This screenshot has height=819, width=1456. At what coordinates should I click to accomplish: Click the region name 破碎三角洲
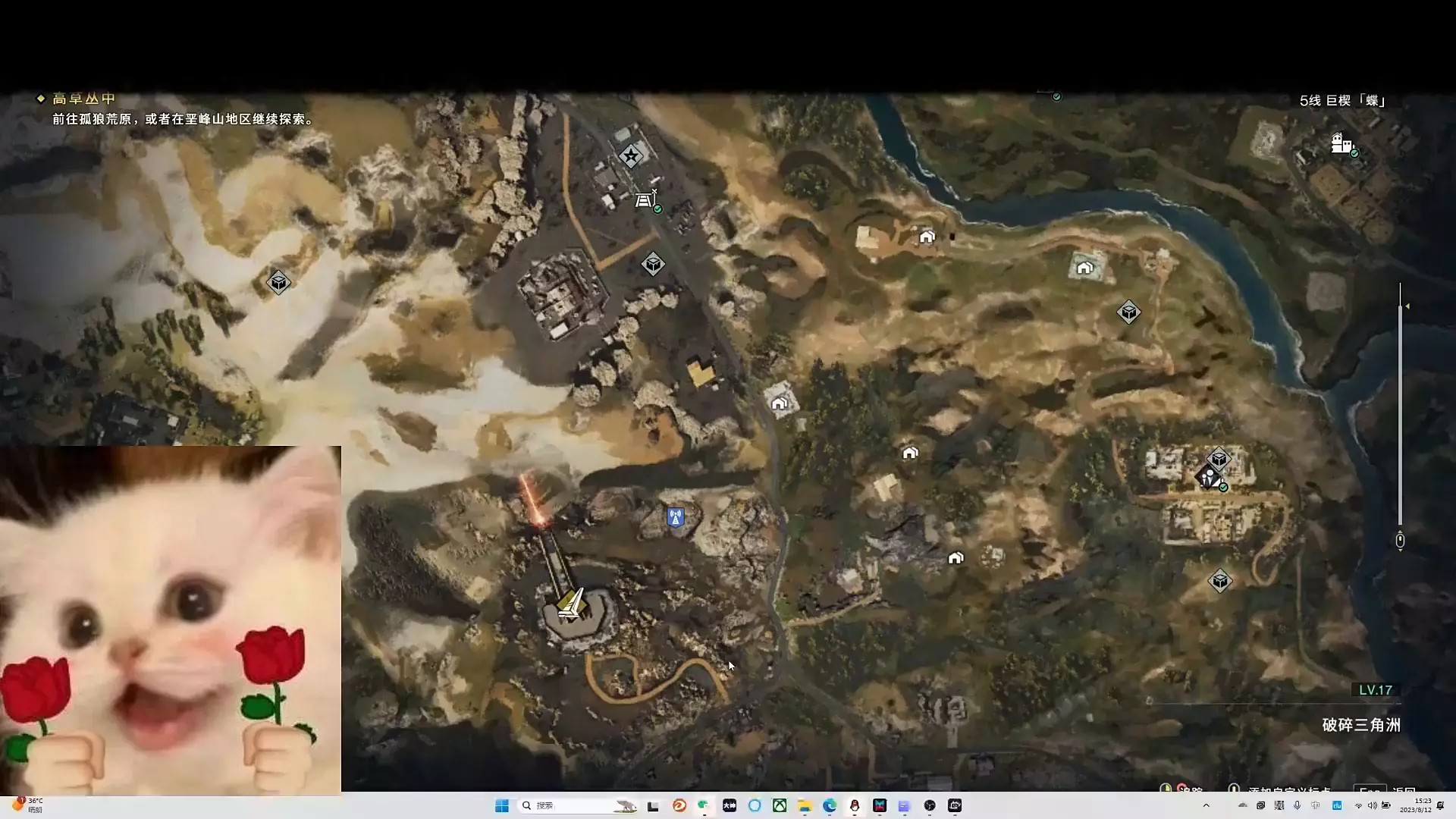(x=1361, y=725)
